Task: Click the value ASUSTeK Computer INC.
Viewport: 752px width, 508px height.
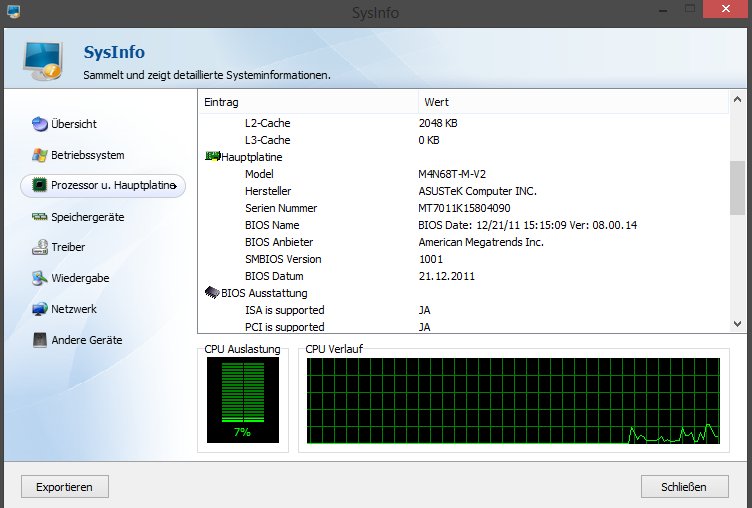Action: click(x=477, y=191)
